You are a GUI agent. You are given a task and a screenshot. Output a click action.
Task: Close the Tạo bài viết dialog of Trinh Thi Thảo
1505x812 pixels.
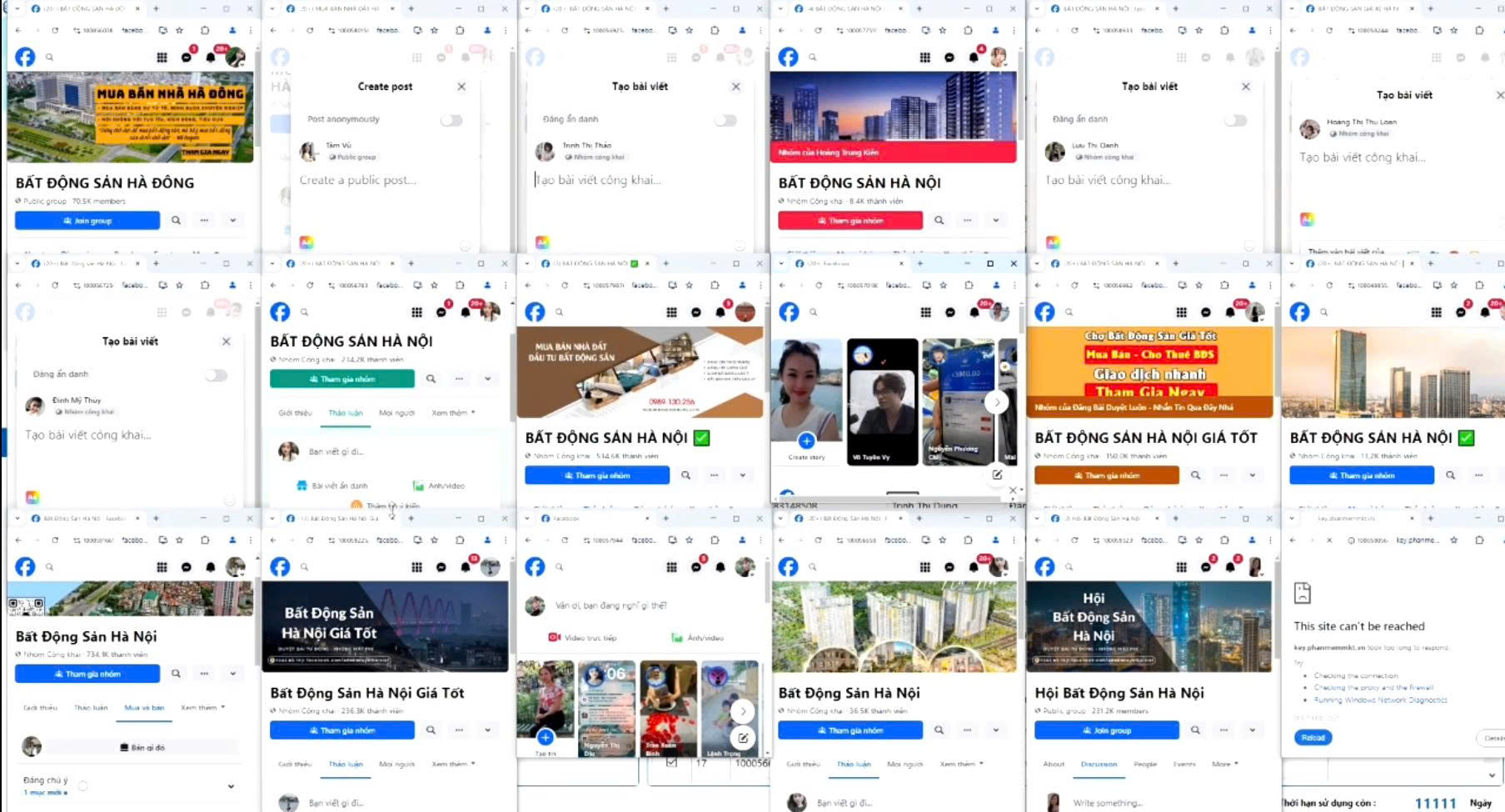click(x=735, y=87)
